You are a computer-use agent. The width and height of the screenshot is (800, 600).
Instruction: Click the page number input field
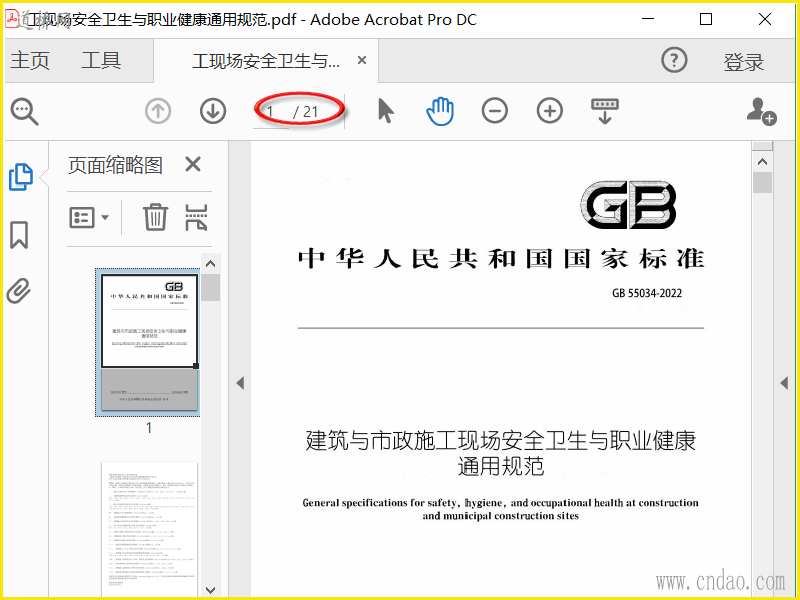[271, 112]
